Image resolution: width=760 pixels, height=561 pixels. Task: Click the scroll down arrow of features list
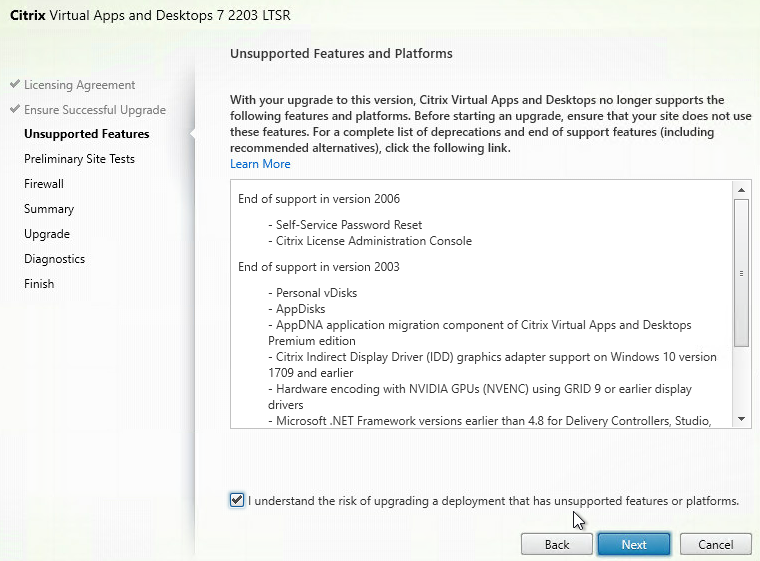click(741, 419)
